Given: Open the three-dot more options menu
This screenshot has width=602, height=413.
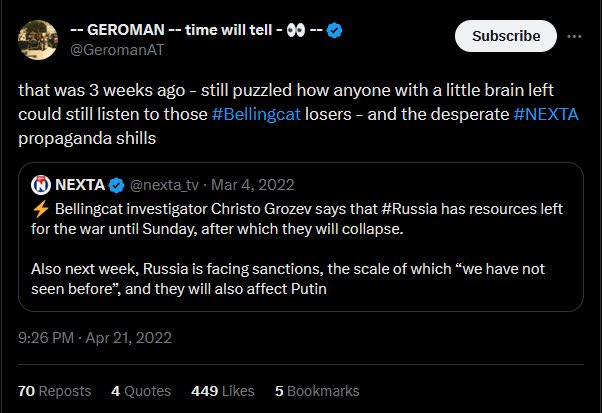Looking at the screenshot, I should [x=574, y=36].
